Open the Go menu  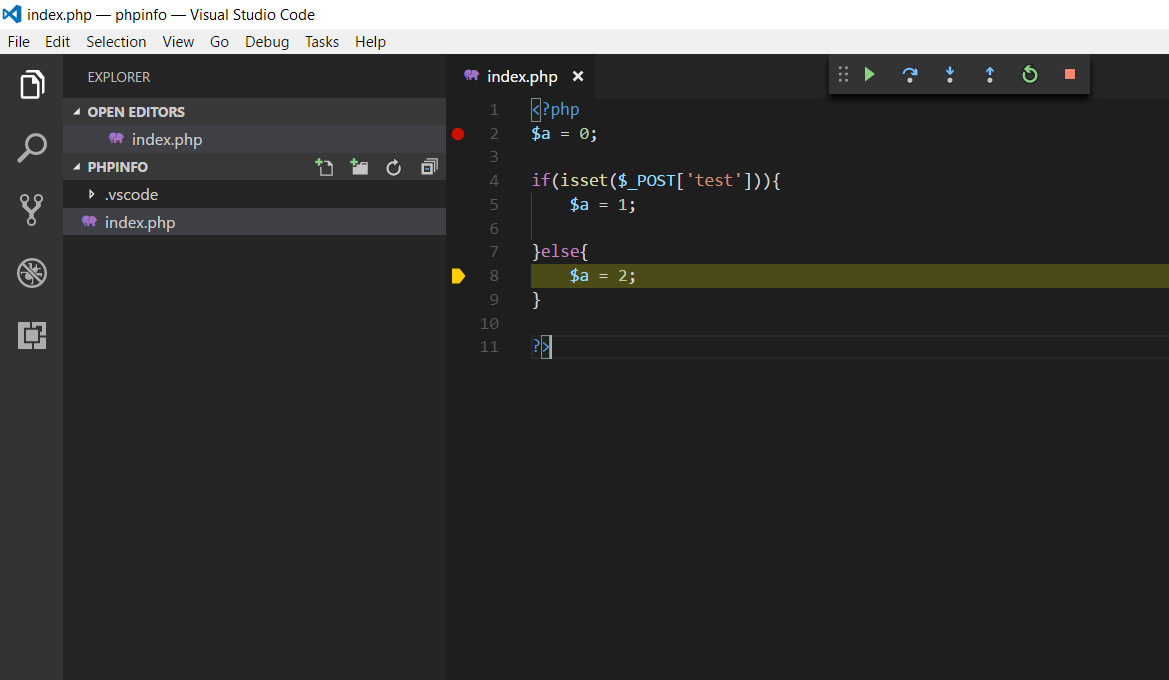tap(219, 42)
